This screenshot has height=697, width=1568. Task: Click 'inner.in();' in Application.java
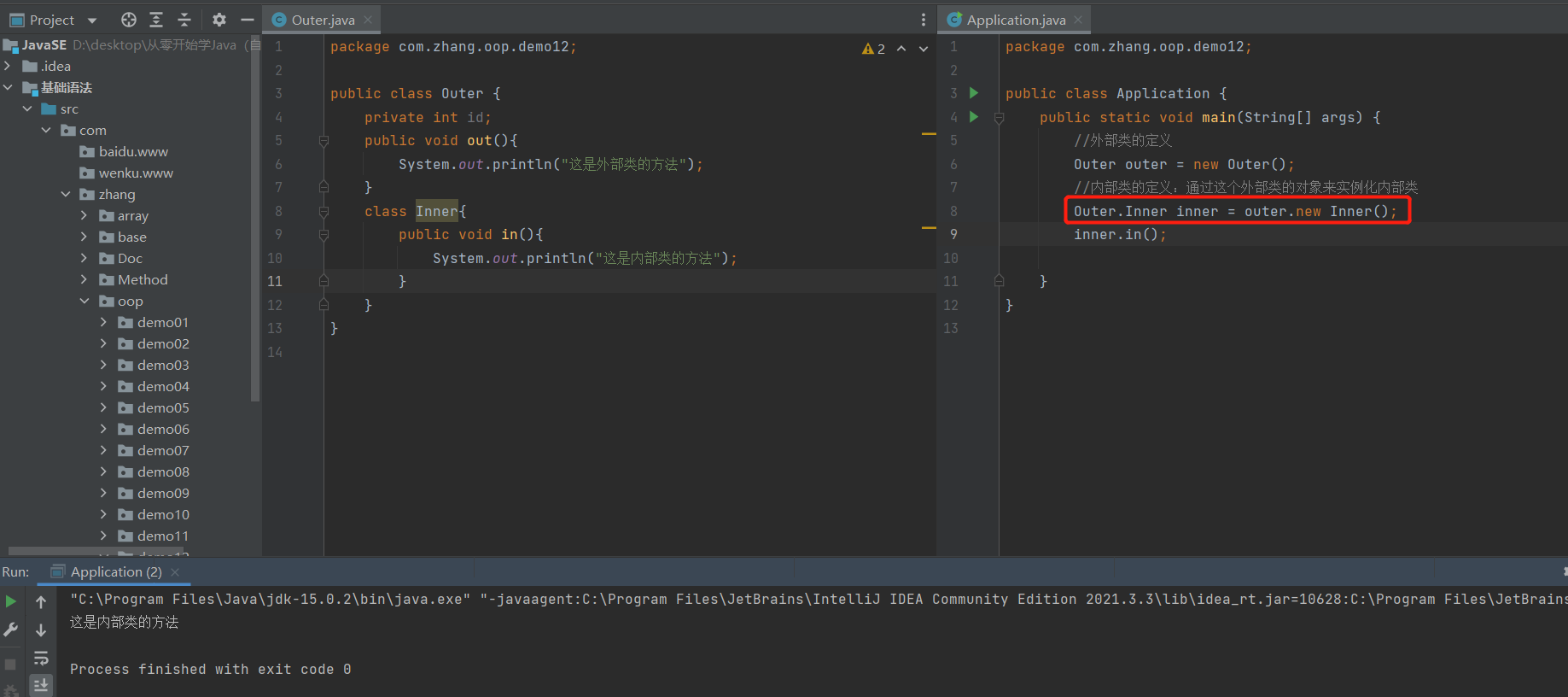(x=1120, y=234)
